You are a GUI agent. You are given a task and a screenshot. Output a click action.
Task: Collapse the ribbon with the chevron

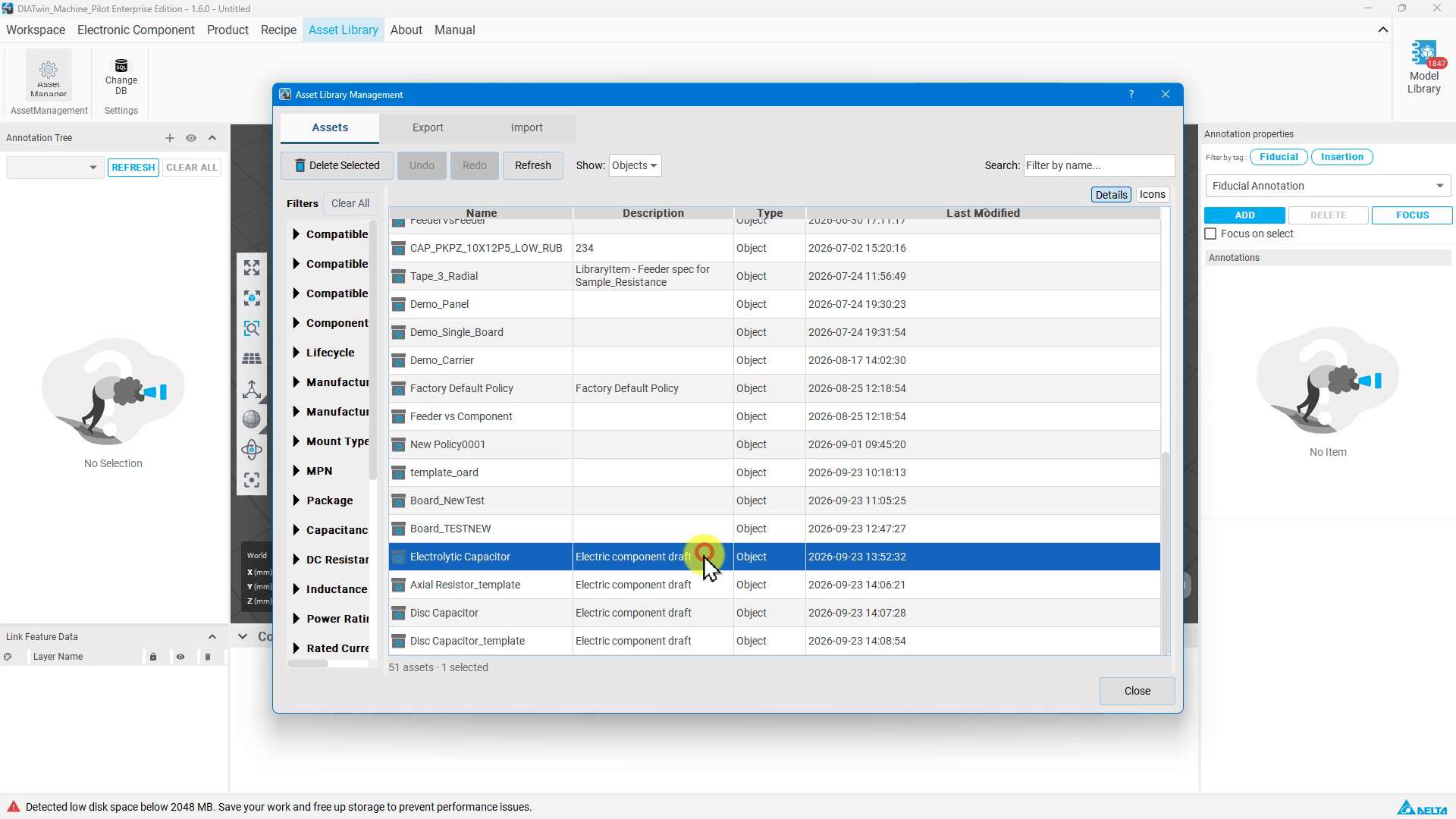pyautogui.click(x=1383, y=30)
